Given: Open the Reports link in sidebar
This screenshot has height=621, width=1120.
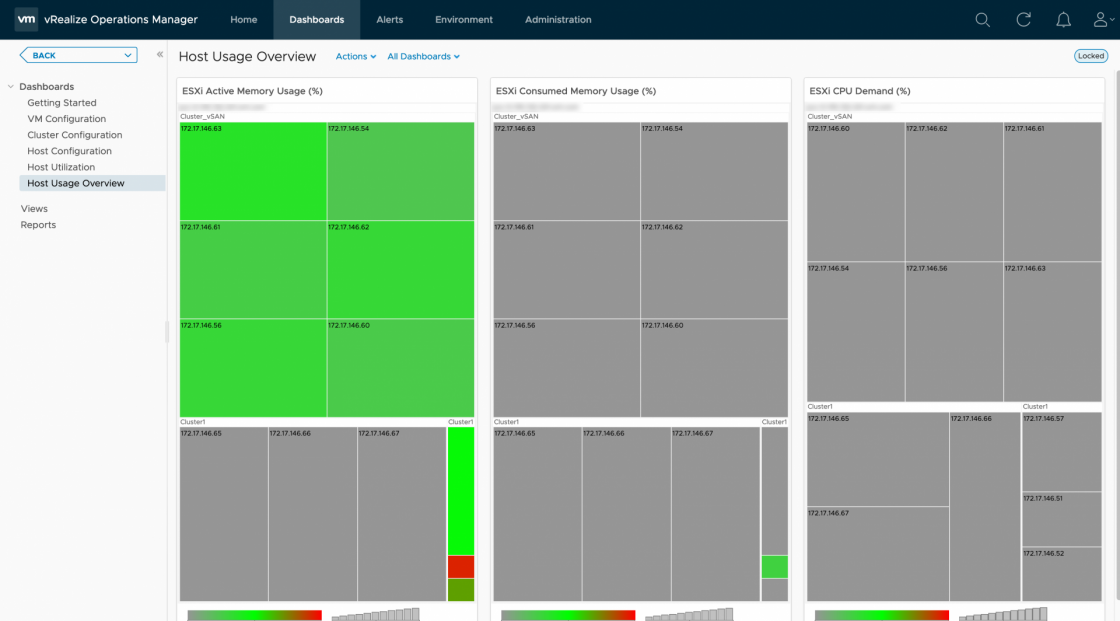Looking at the screenshot, I should click(x=38, y=225).
